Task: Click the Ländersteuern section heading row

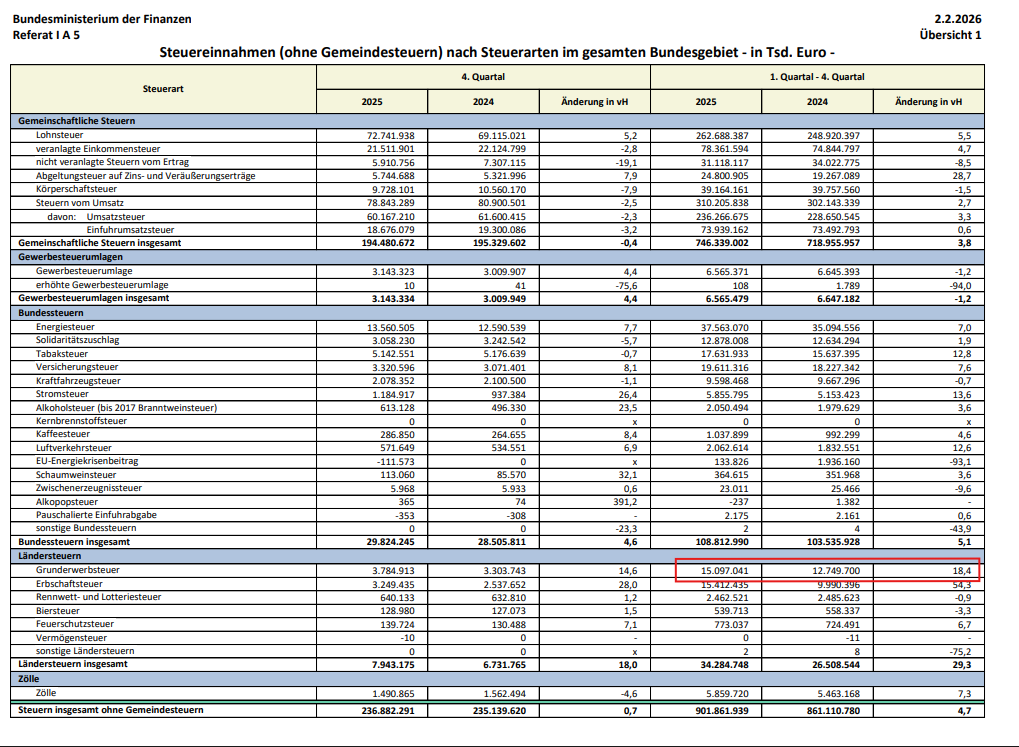Action: (52, 555)
